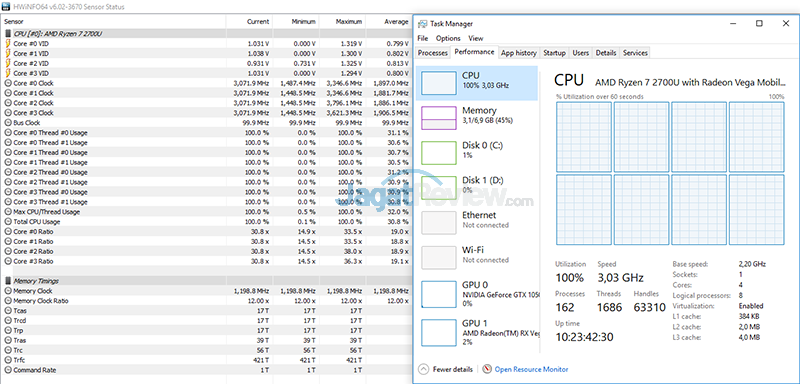Click the Core #0 Clock sensor icon
The height and width of the screenshot is (384, 800).
point(8,83)
